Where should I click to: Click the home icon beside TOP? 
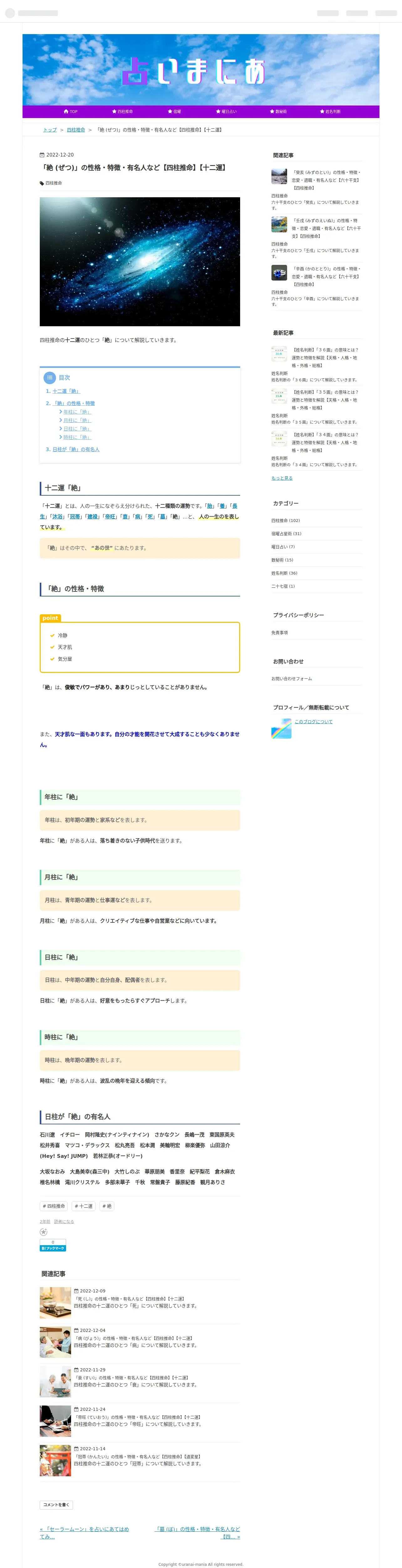pyautogui.click(x=66, y=111)
